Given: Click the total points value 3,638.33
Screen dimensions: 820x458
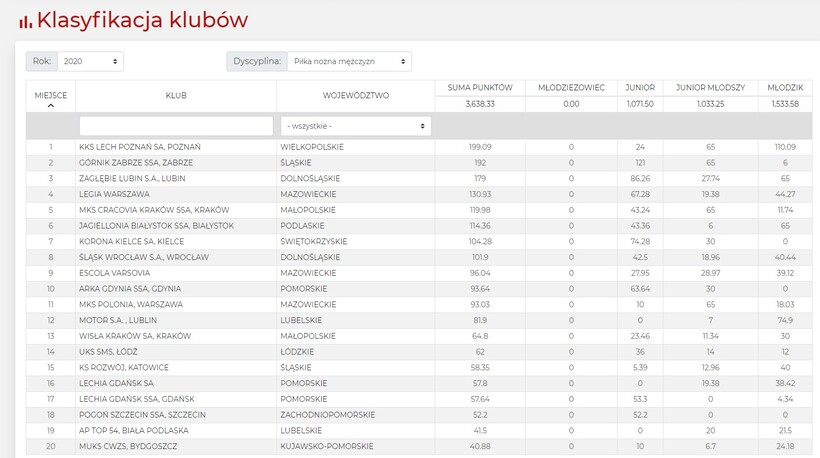Looking at the screenshot, I should click(x=480, y=104).
